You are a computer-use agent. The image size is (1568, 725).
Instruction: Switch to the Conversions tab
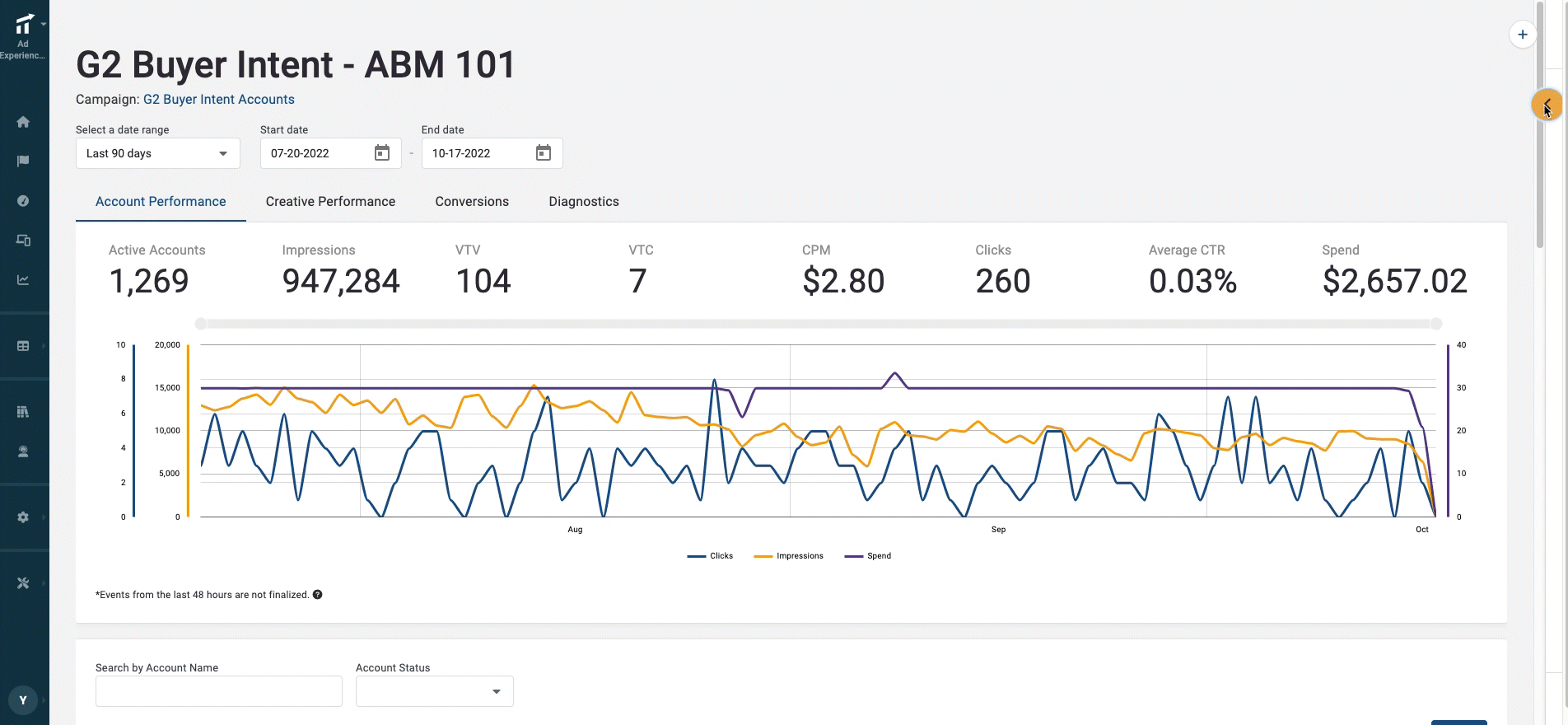(472, 202)
